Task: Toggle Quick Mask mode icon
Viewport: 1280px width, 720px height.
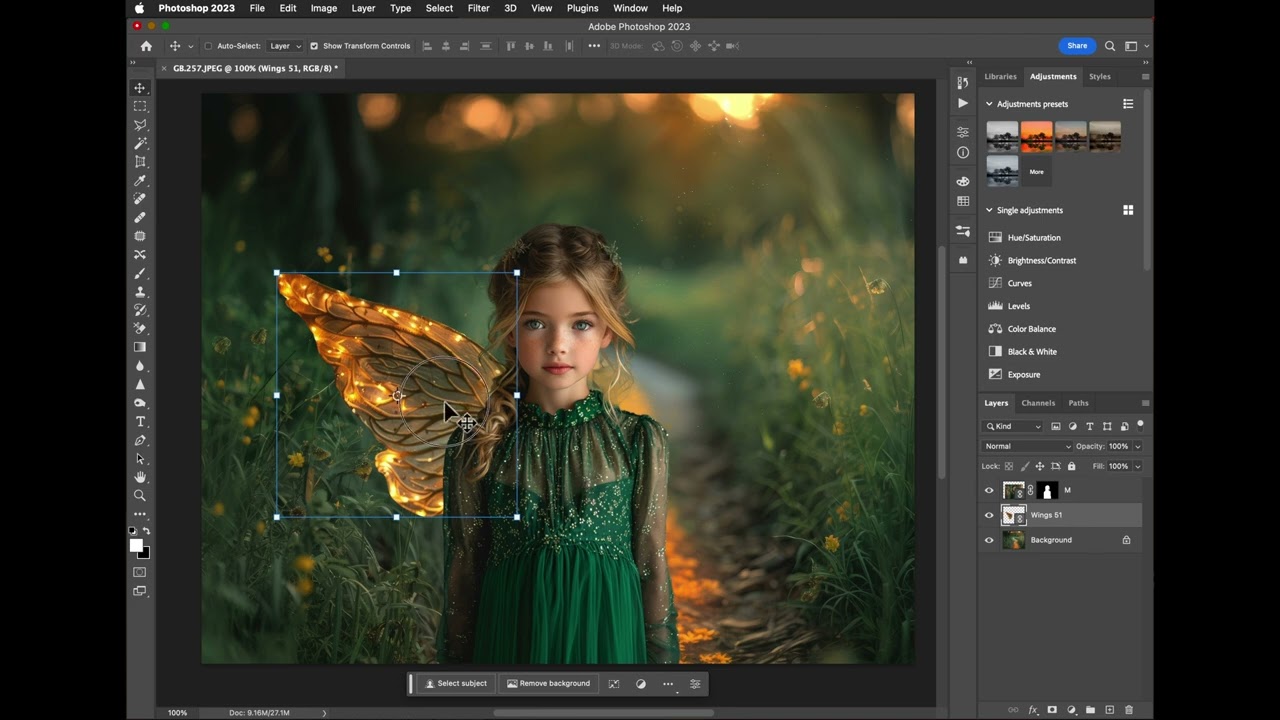Action: tap(140, 572)
